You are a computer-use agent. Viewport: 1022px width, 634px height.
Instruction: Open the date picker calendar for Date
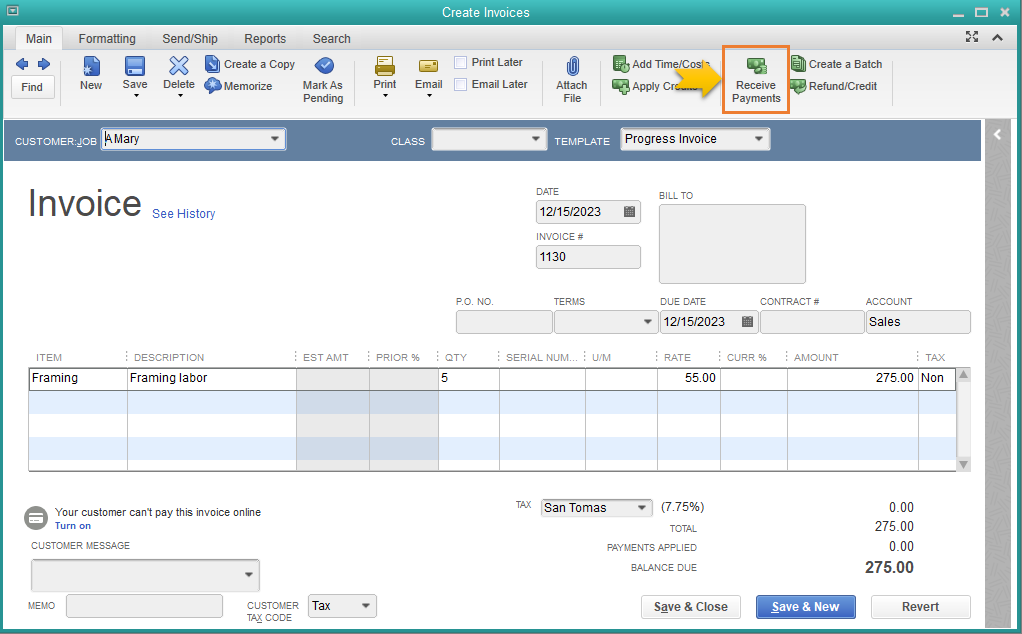tap(629, 212)
